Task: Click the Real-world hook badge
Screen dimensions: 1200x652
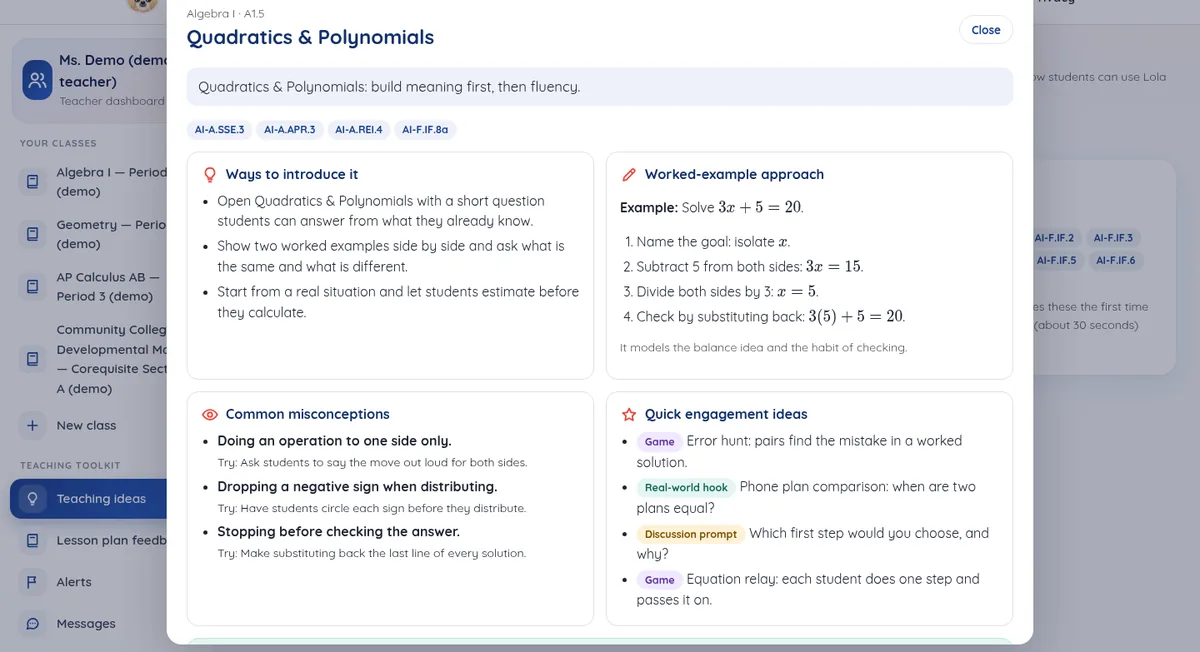Action: (686, 488)
